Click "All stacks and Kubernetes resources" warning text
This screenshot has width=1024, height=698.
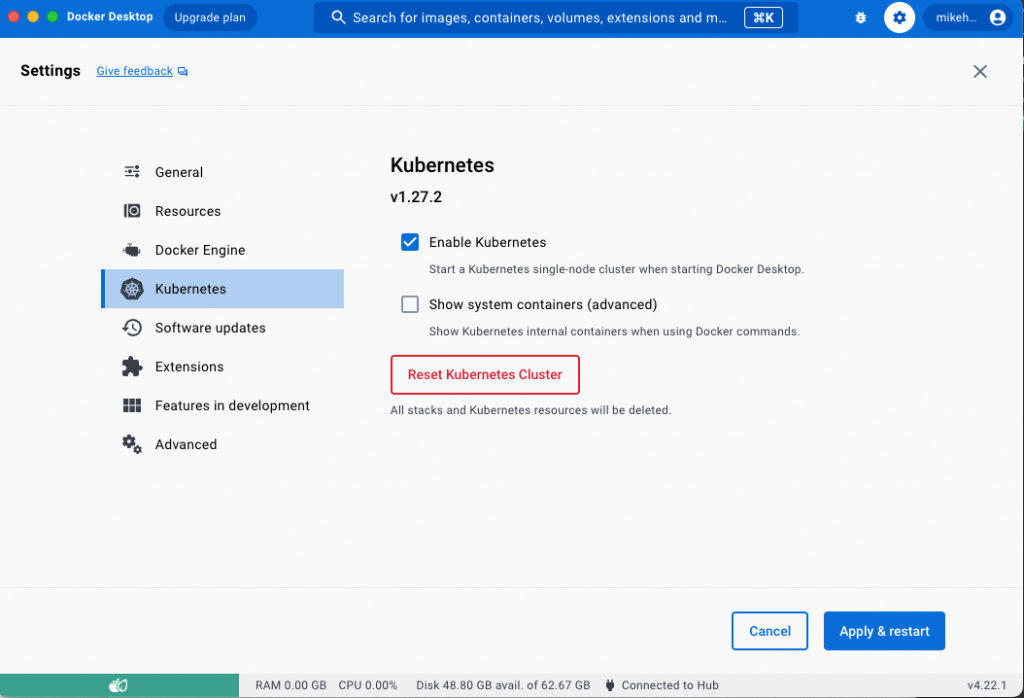tap(530, 410)
